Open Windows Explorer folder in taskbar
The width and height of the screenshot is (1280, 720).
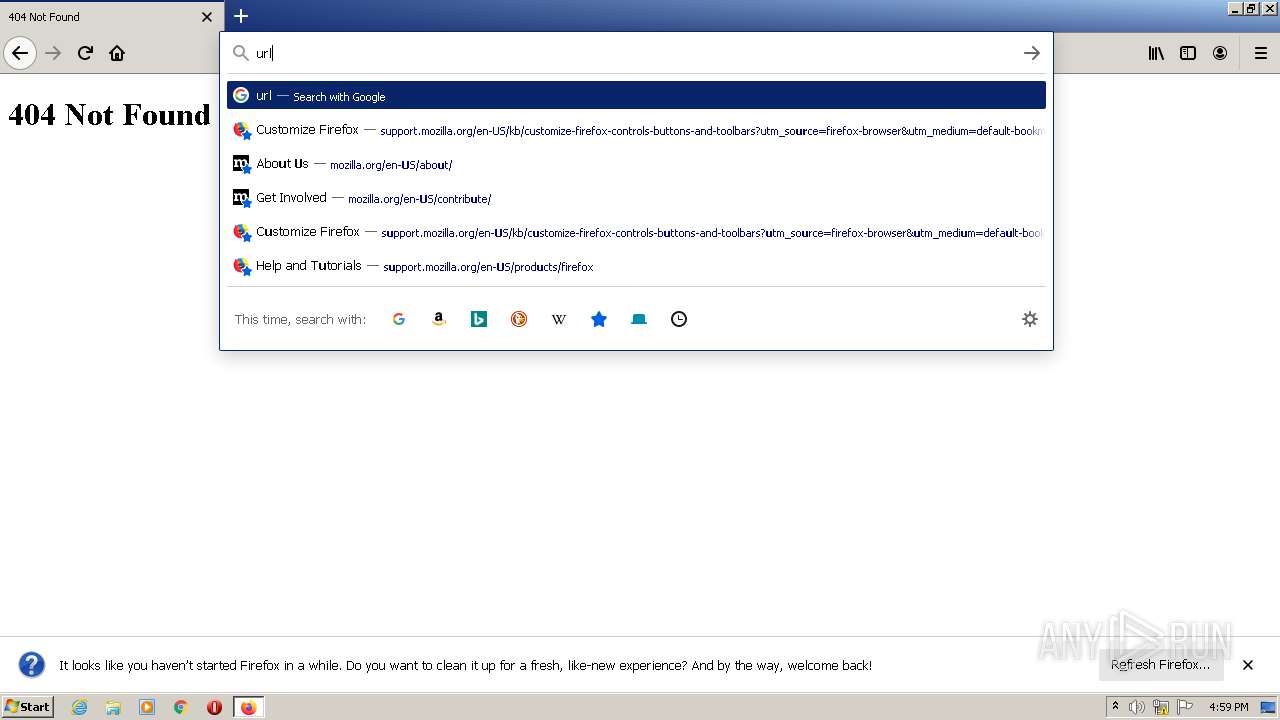tap(113, 707)
